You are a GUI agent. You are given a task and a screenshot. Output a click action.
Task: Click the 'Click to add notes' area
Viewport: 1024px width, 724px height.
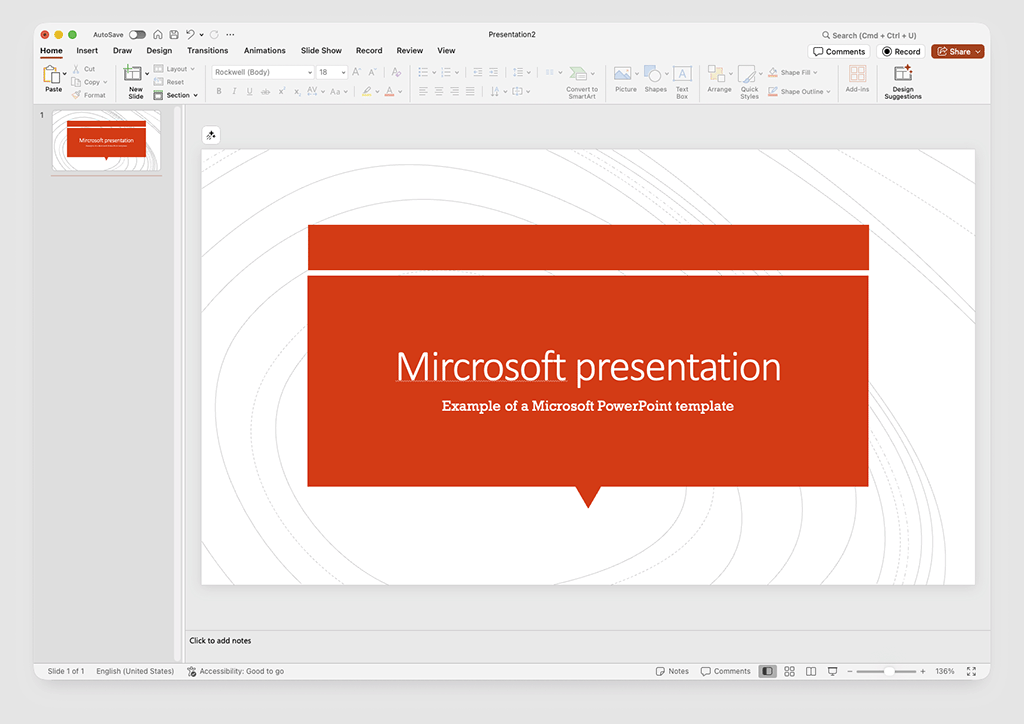[x=220, y=640]
